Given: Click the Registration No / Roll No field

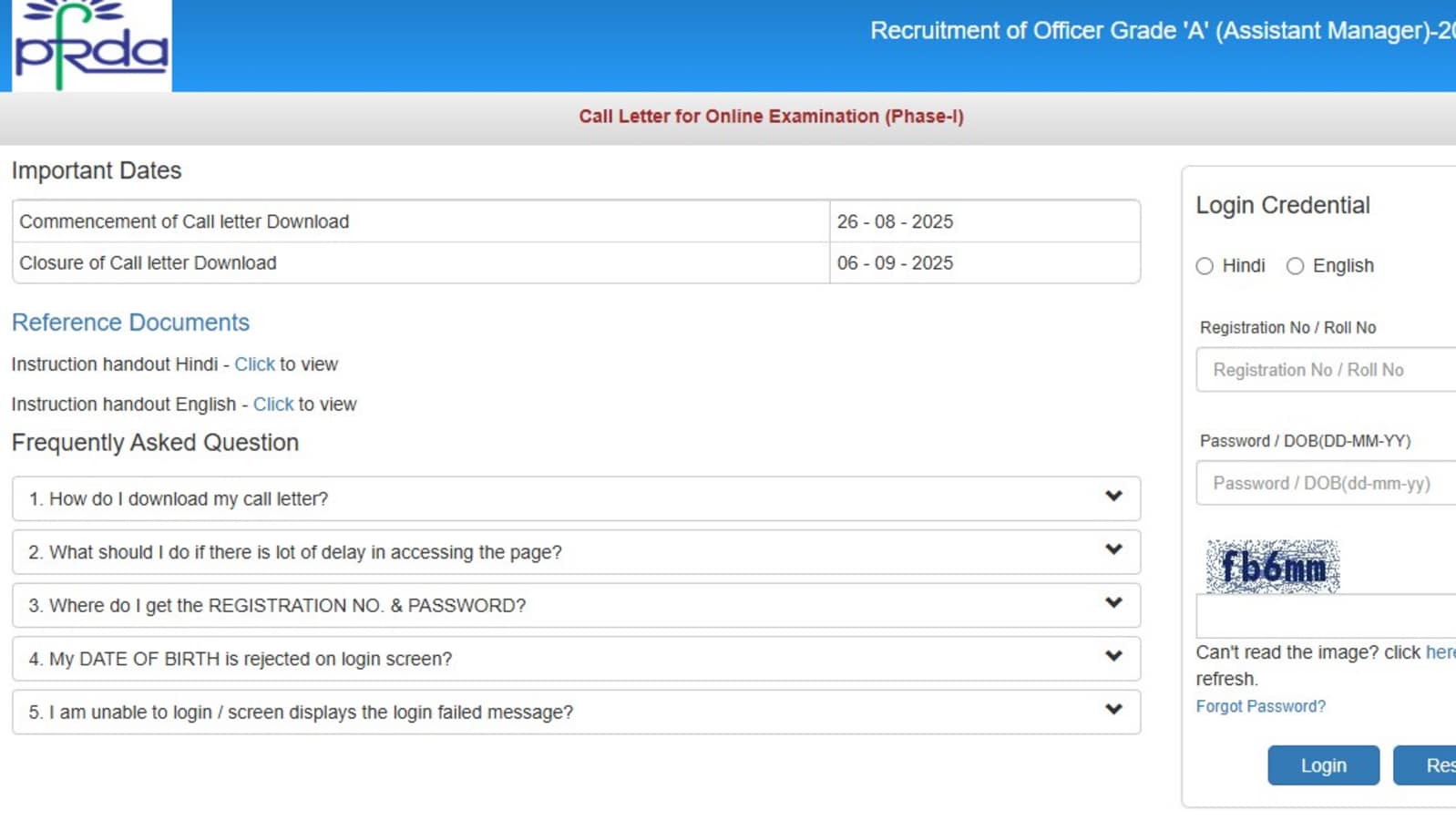Looking at the screenshot, I should 1326,370.
